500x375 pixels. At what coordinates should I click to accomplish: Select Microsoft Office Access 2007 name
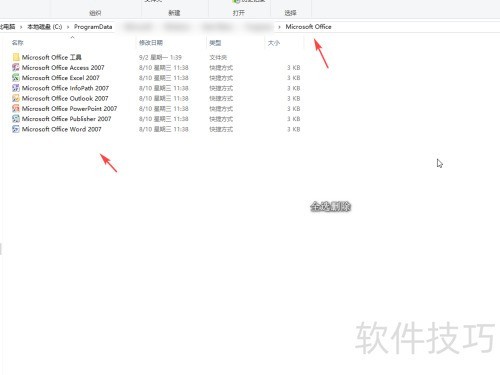click(63, 68)
